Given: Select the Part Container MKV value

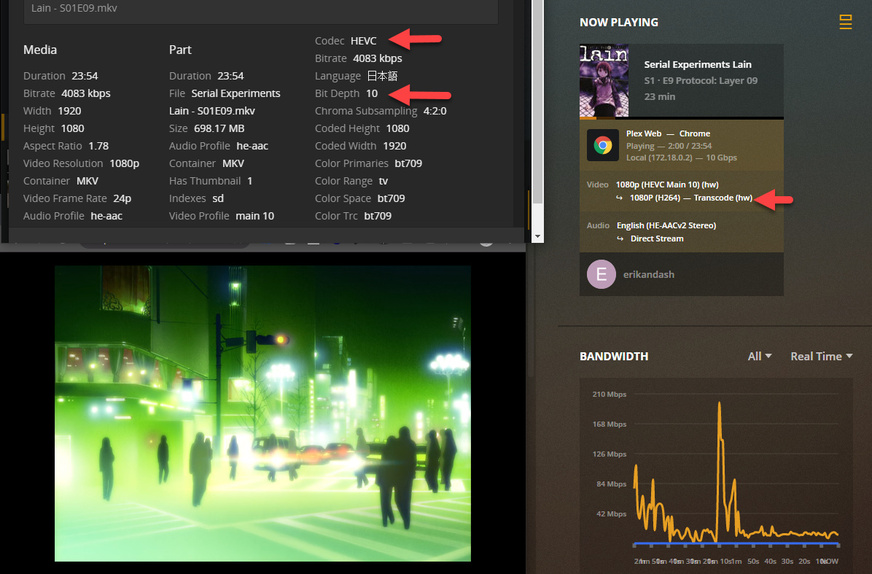Looking at the screenshot, I should [x=233, y=164].
